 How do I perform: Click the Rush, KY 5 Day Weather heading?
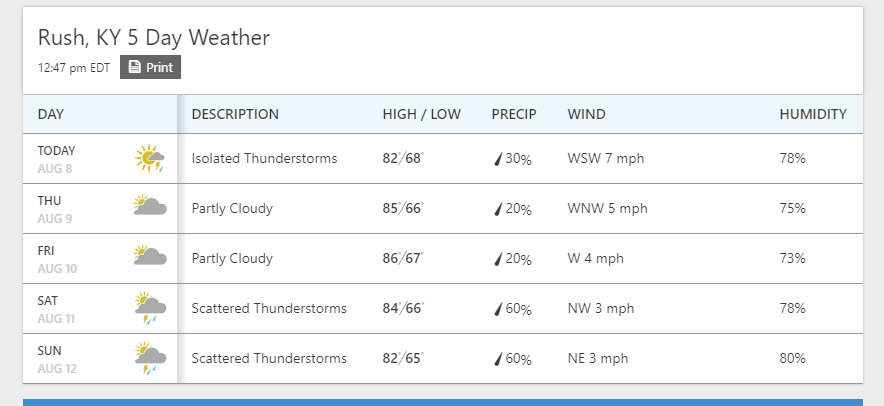coord(154,38)
